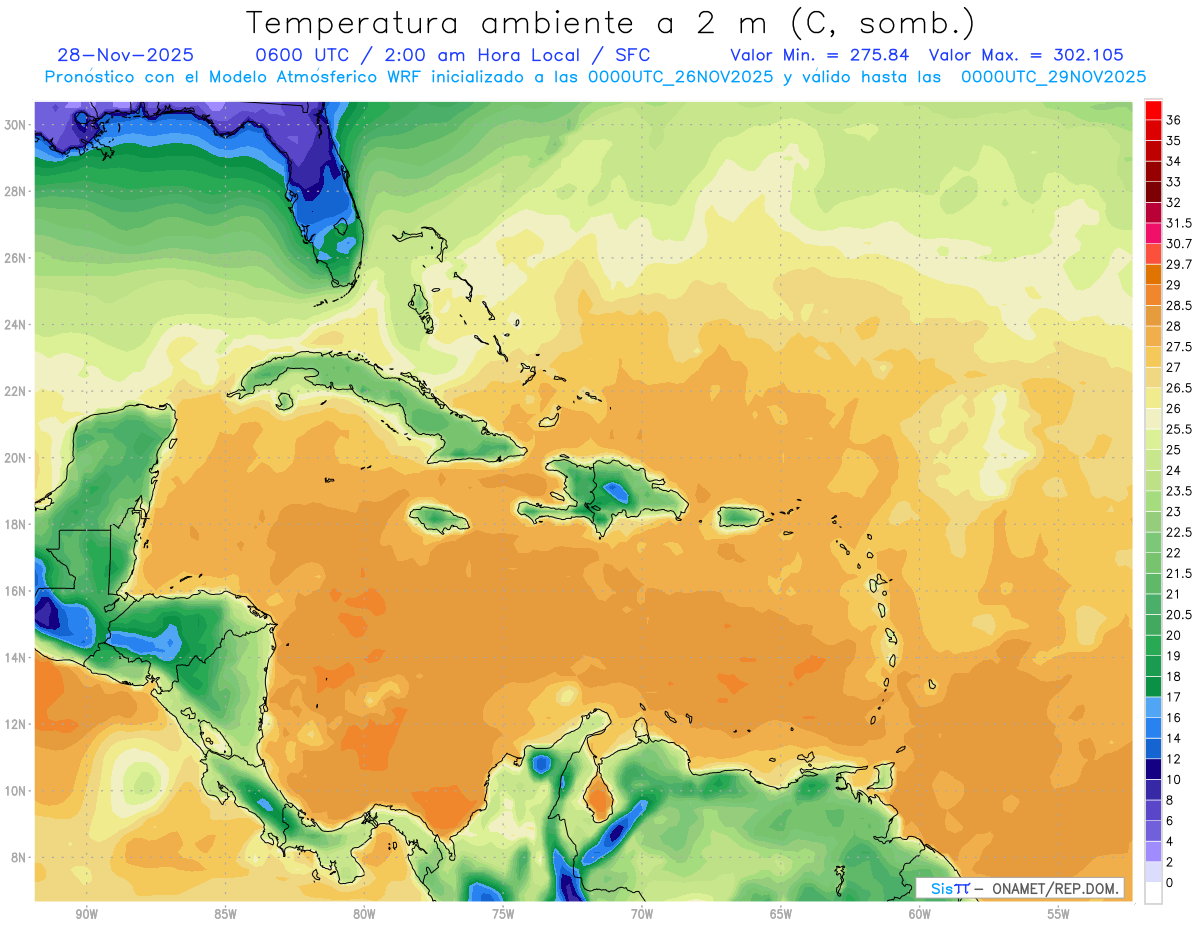Viewport: 1200px width, 927px height.
Task: Click the legend value 33
Action: pyautogui.click(x=1174, y=182)
